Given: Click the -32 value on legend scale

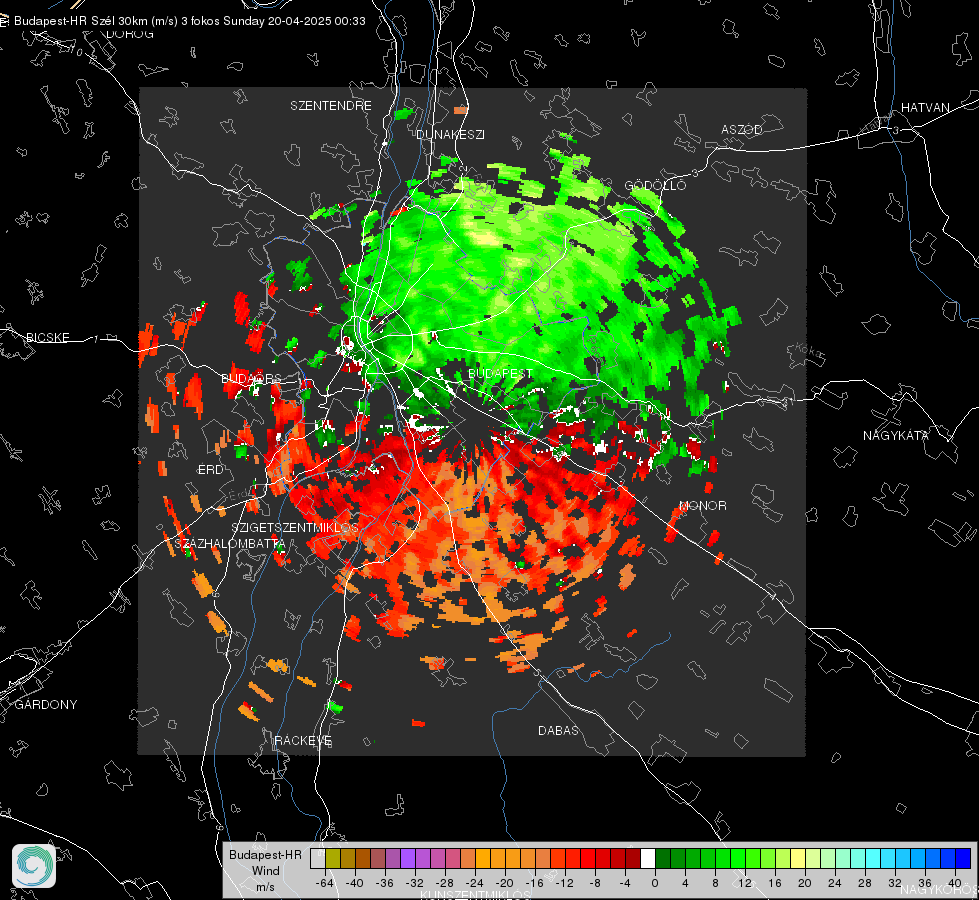Looking at the screenshot, I should point(415,883).
